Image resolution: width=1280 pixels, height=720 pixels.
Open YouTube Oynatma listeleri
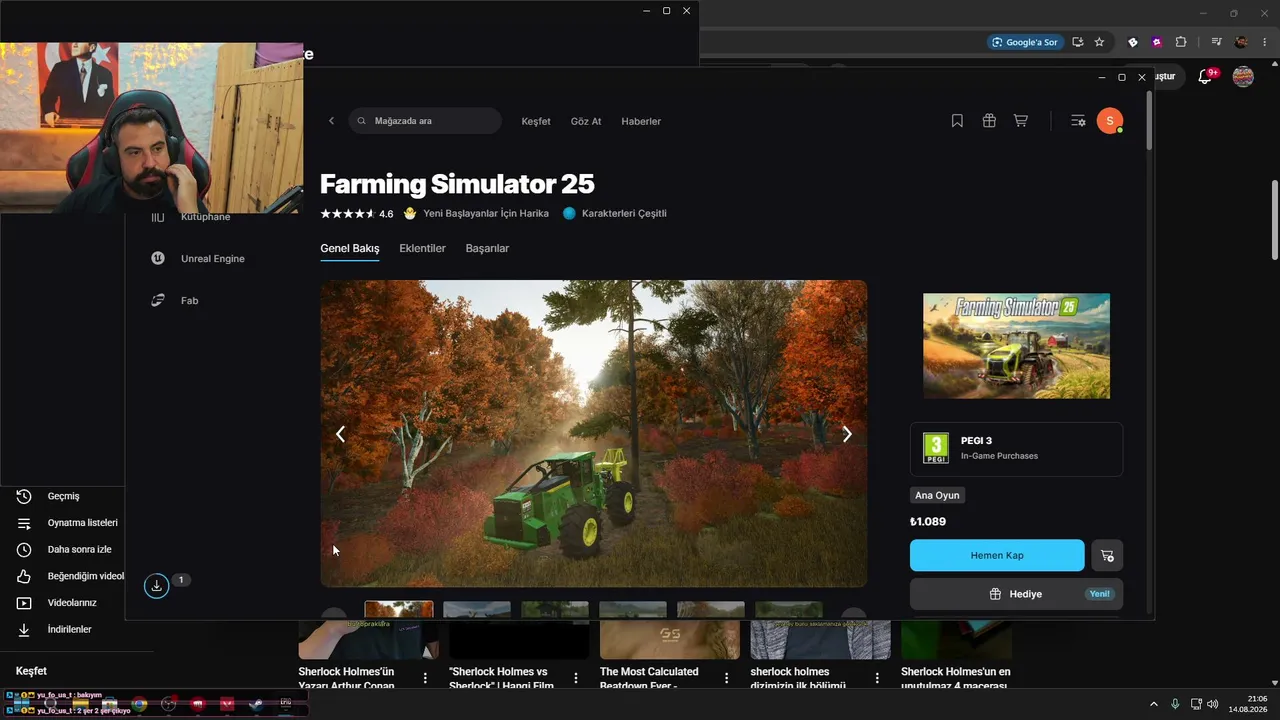66,523
